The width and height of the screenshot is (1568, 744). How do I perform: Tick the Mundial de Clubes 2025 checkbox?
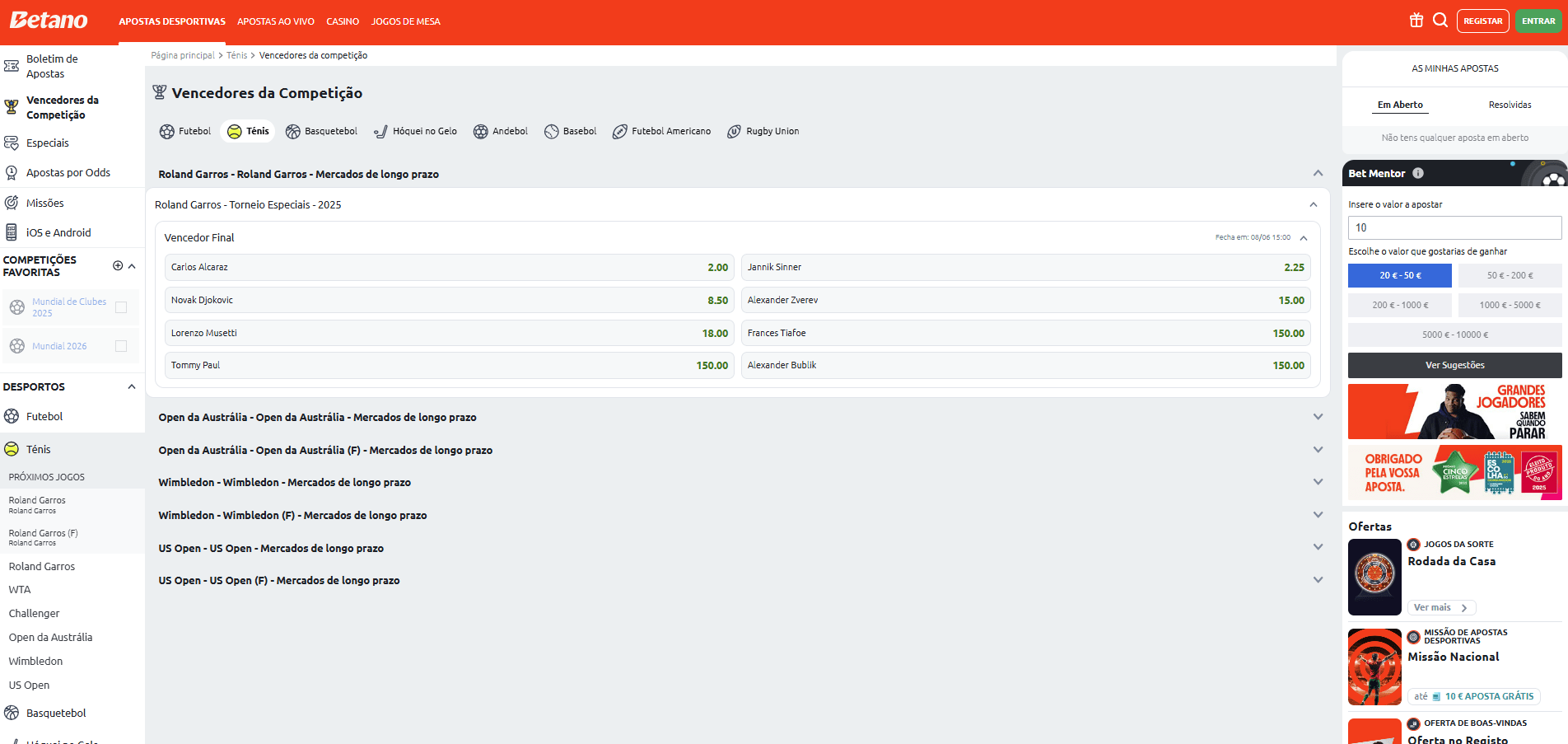pos(121,307)
